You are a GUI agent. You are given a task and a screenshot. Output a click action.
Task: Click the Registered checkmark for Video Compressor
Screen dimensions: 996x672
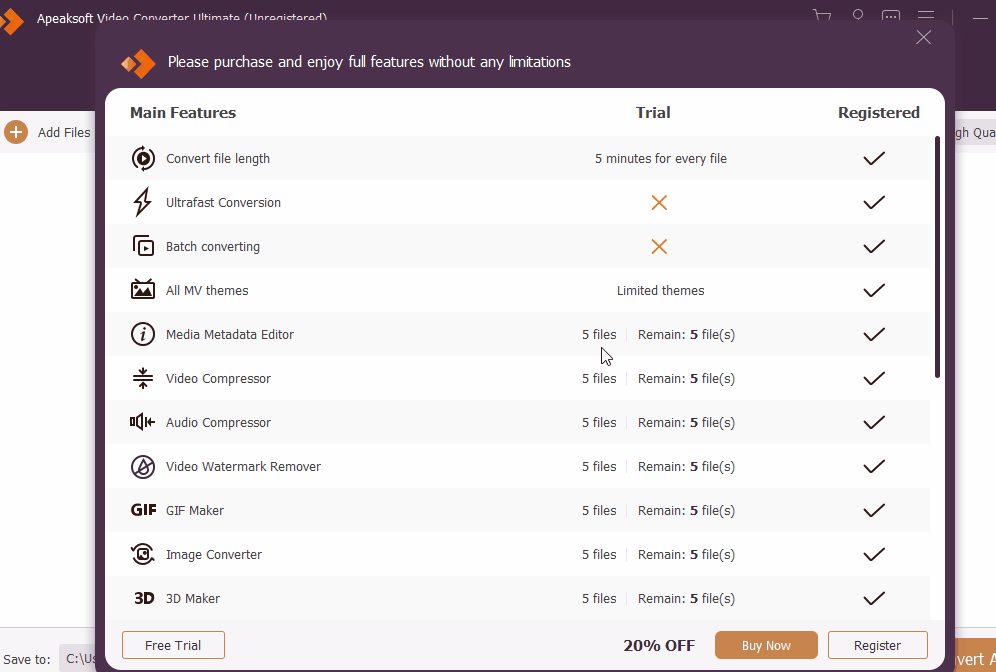874,379
